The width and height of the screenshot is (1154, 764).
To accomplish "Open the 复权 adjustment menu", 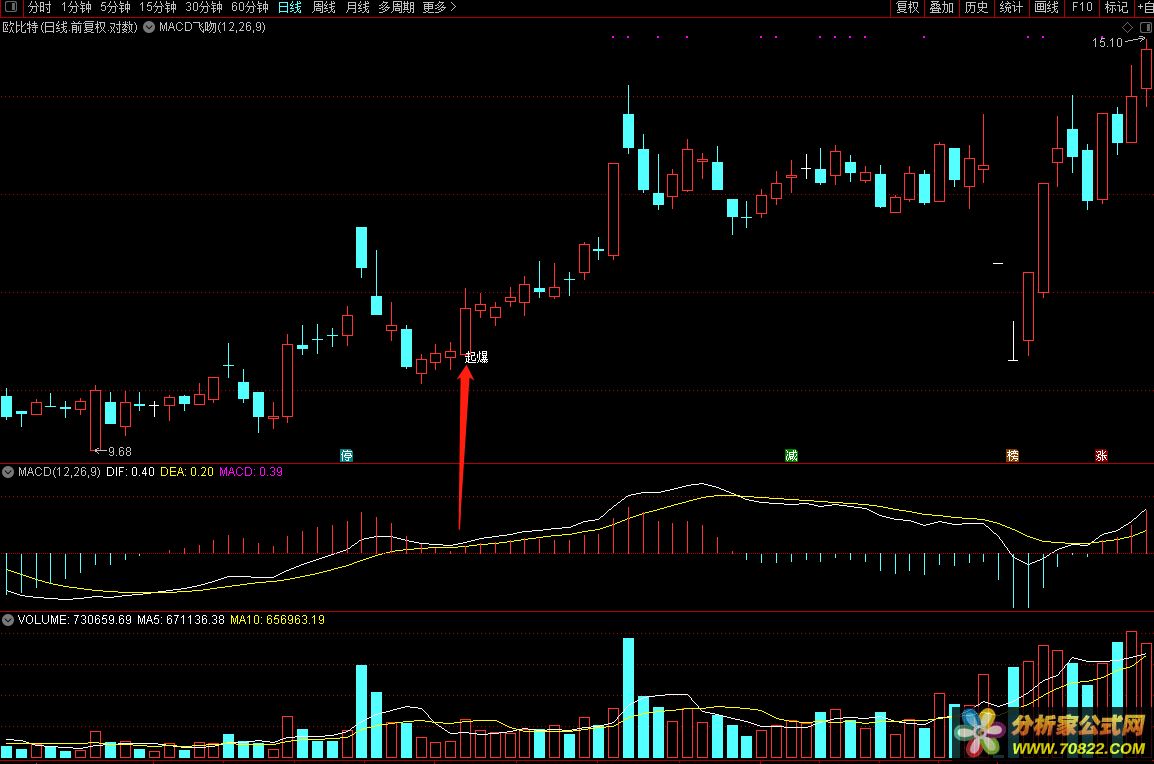I will [907, 7].
